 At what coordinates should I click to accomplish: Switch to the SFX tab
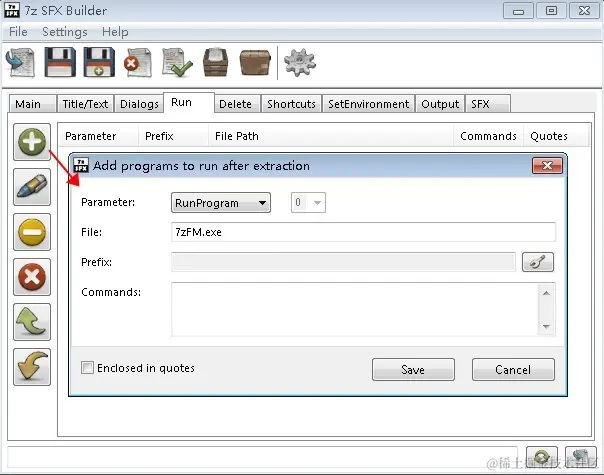(488, 104)
